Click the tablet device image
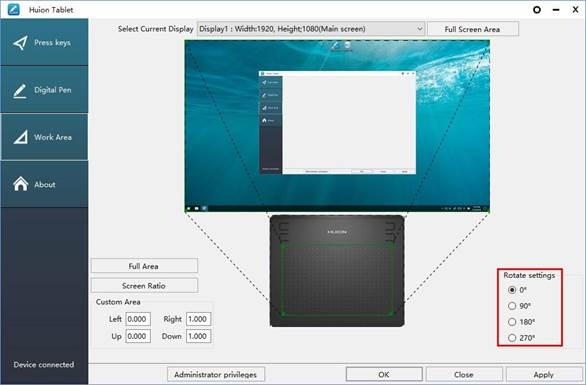The image size is (586, 385). click(337, 271)
